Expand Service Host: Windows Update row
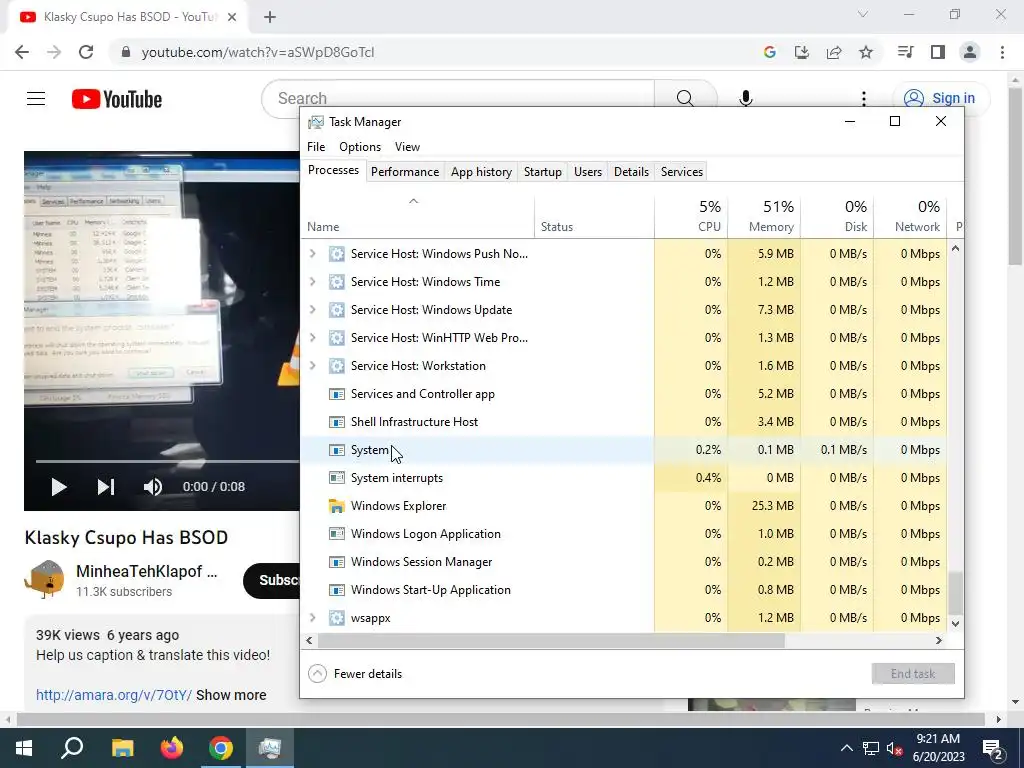This screenshot has width=1024, height=768. click(313, 310)
